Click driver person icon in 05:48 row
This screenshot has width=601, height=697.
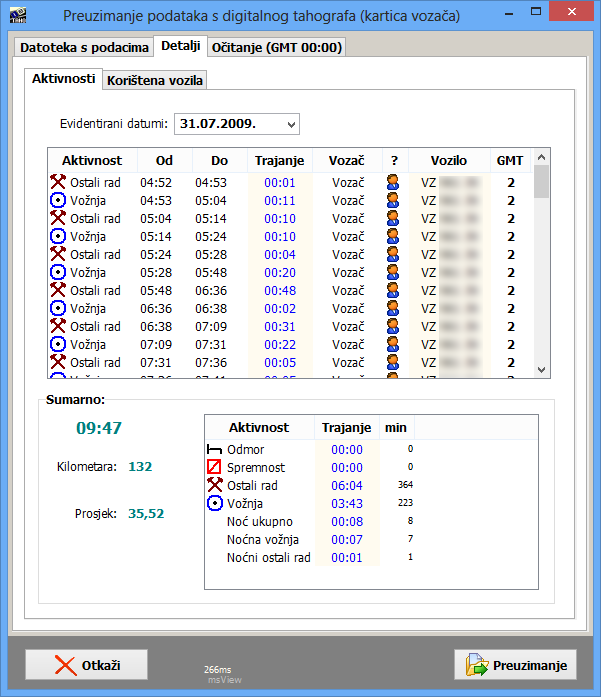pos(393,290)
